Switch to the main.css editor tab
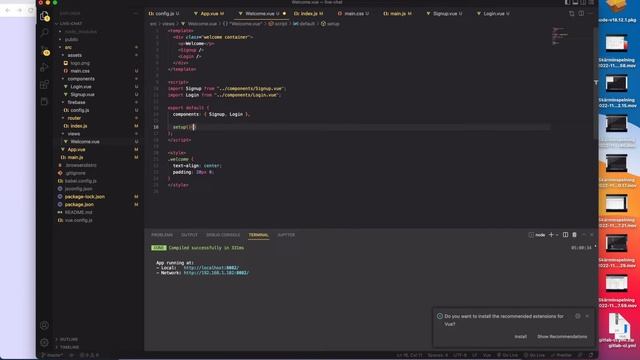Viewport: 640px width, 360px height. [x=353, y=13]
